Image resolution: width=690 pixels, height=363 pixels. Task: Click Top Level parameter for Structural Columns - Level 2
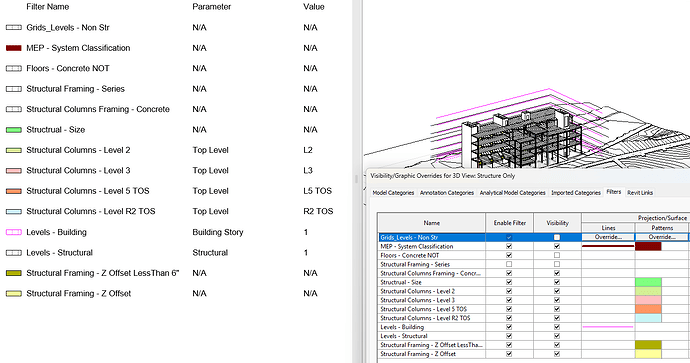(210, 150)
